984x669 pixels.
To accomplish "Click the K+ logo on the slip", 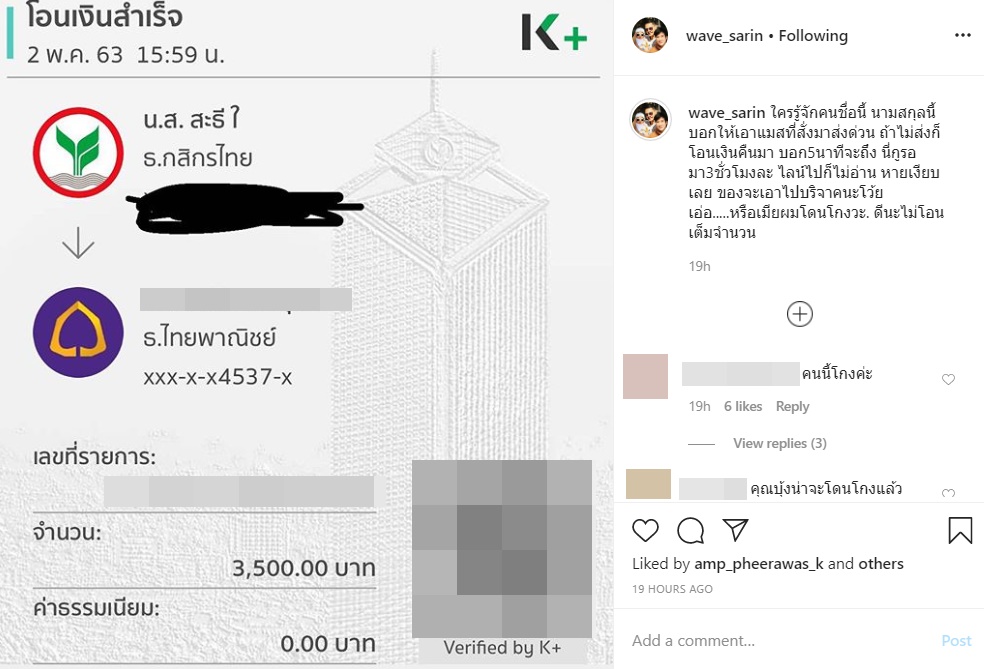I will click(x=554, y=33).
